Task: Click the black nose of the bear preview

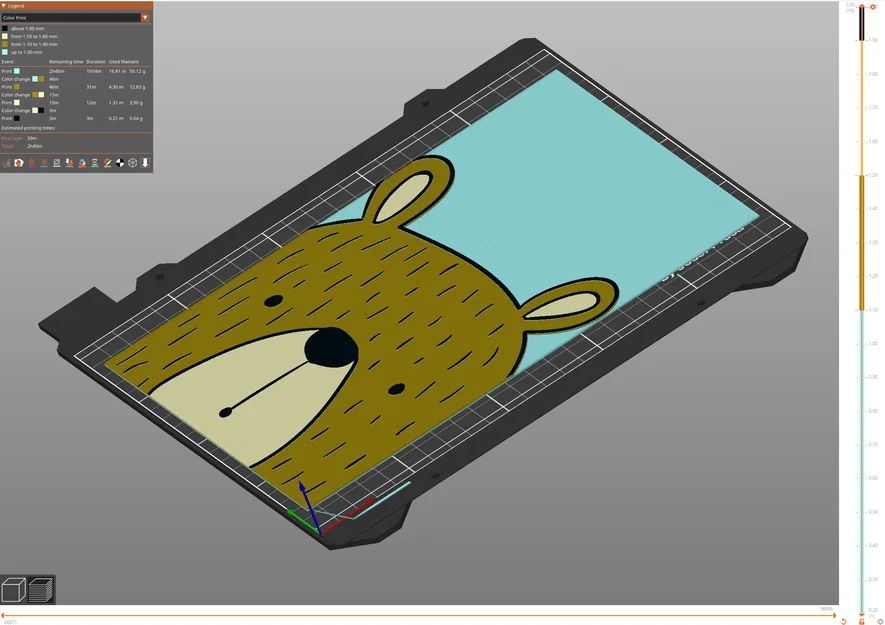Action: coord(331,347)
